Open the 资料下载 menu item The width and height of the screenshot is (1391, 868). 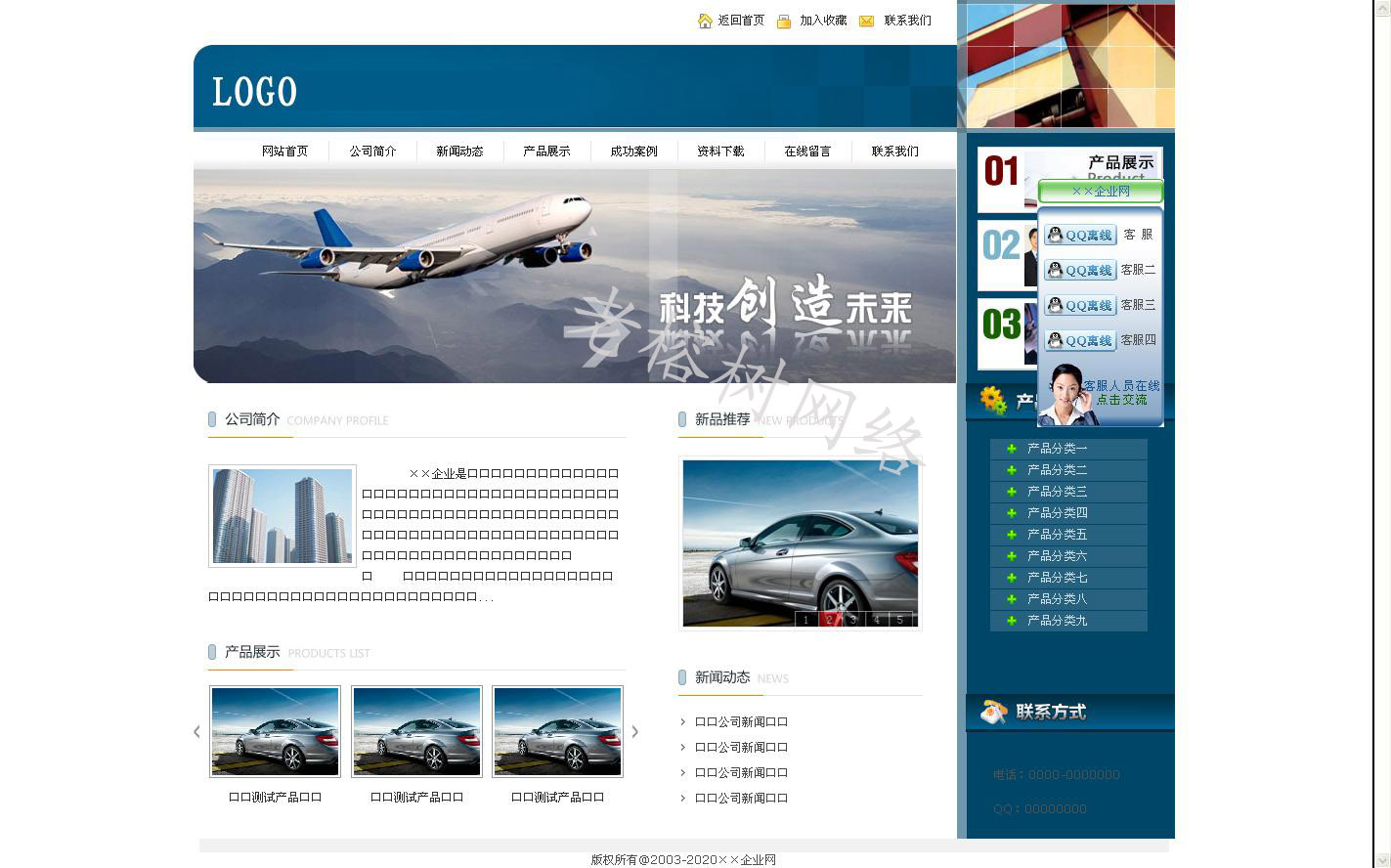[720, 152]
